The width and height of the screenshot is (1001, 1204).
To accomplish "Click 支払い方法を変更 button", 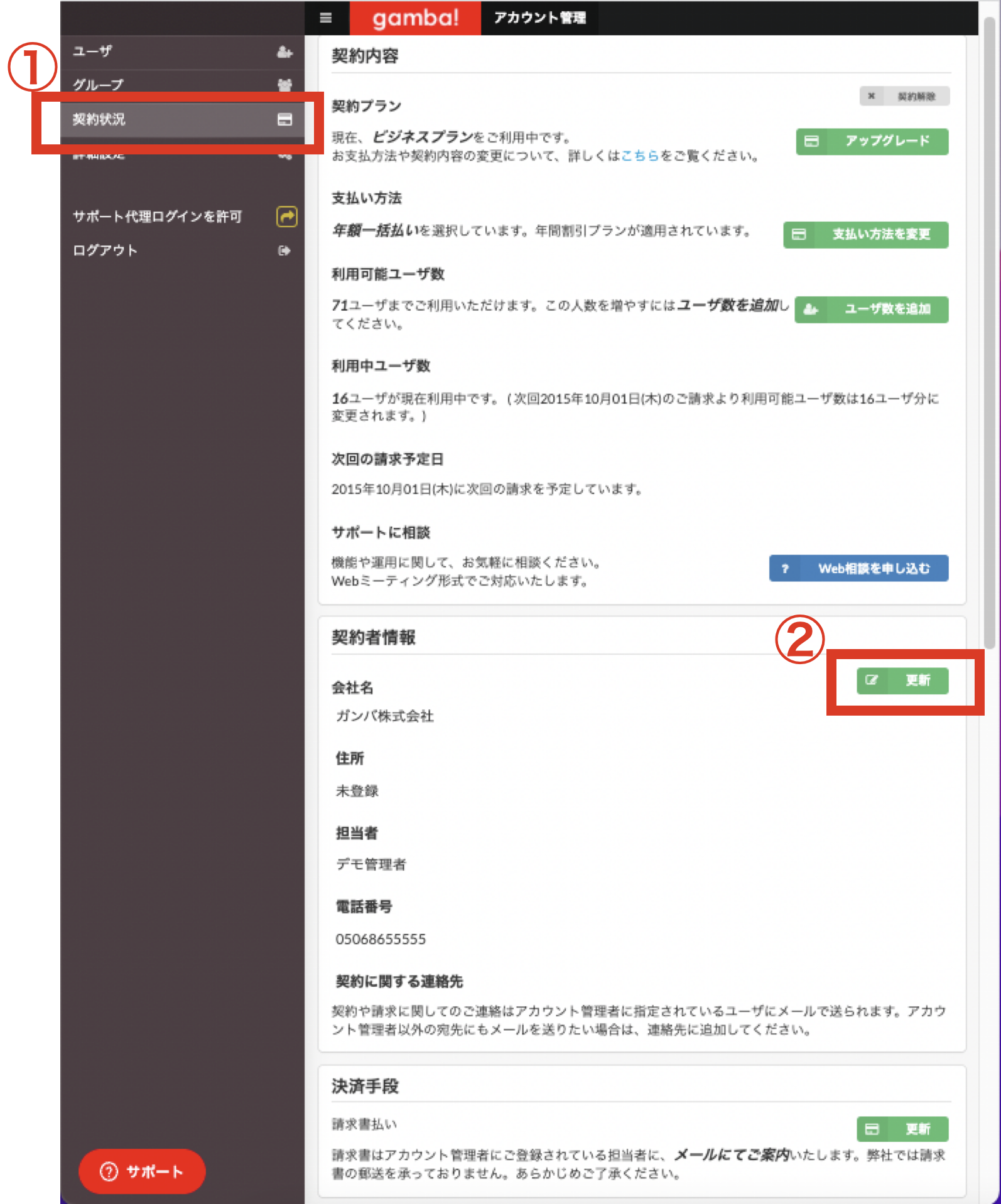I will tap(865, 234).
